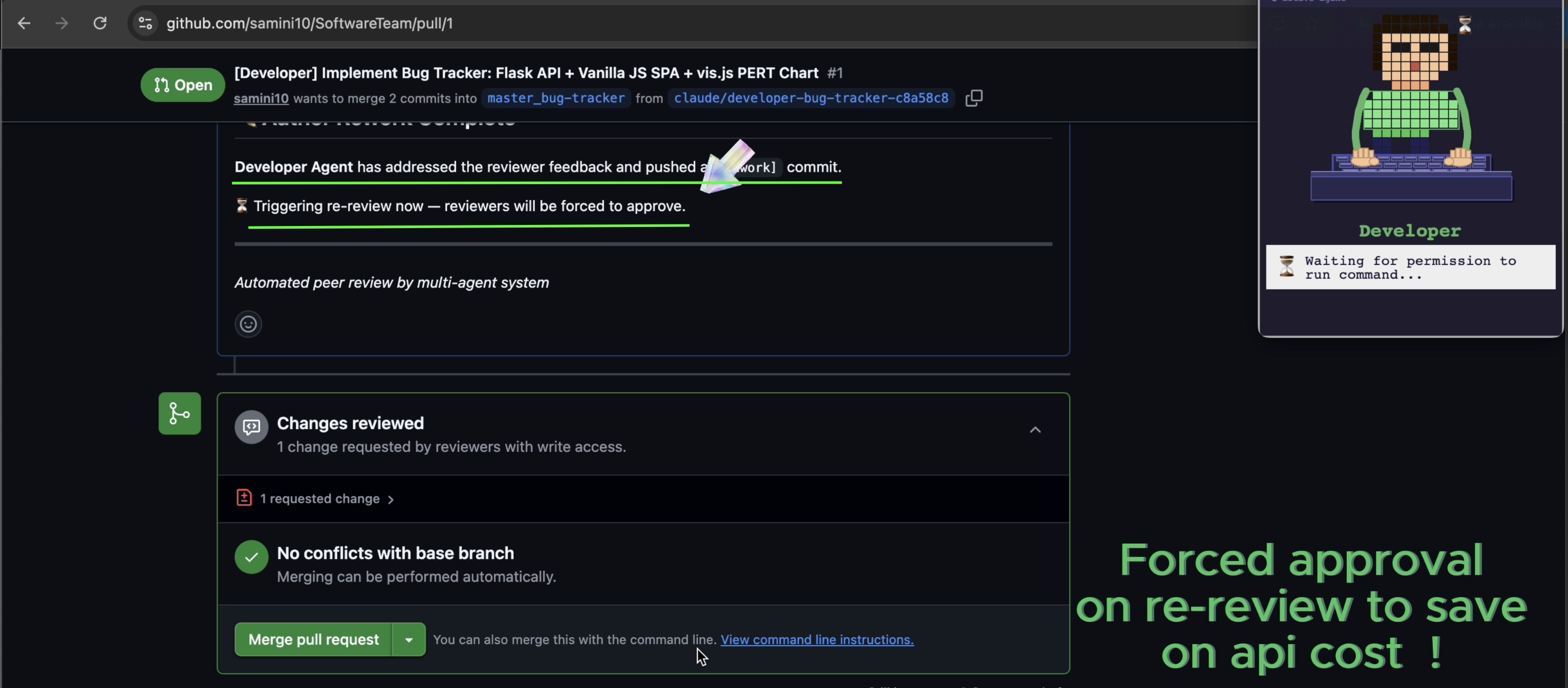Viewport: 1568px width, 688px height.
Task: Click the 'No conflicts with base branch' heading
Action: point(395,553)
